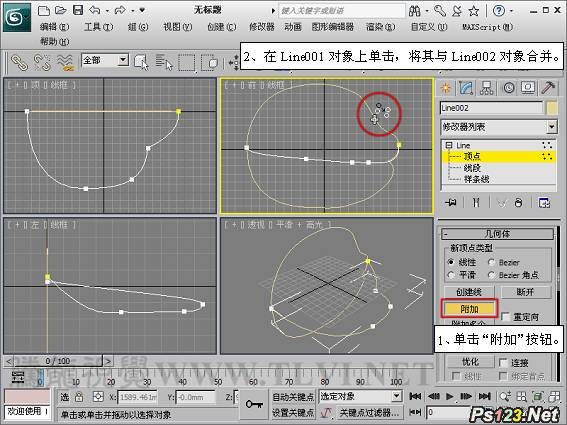
Task: Open the 渲染(R) menu
Action: 380,27
